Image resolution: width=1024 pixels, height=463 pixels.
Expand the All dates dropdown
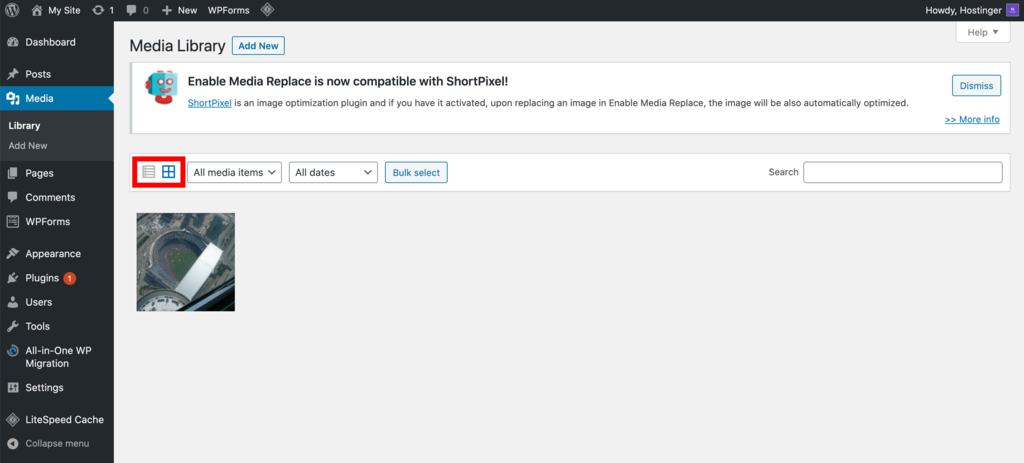point(333,172)
